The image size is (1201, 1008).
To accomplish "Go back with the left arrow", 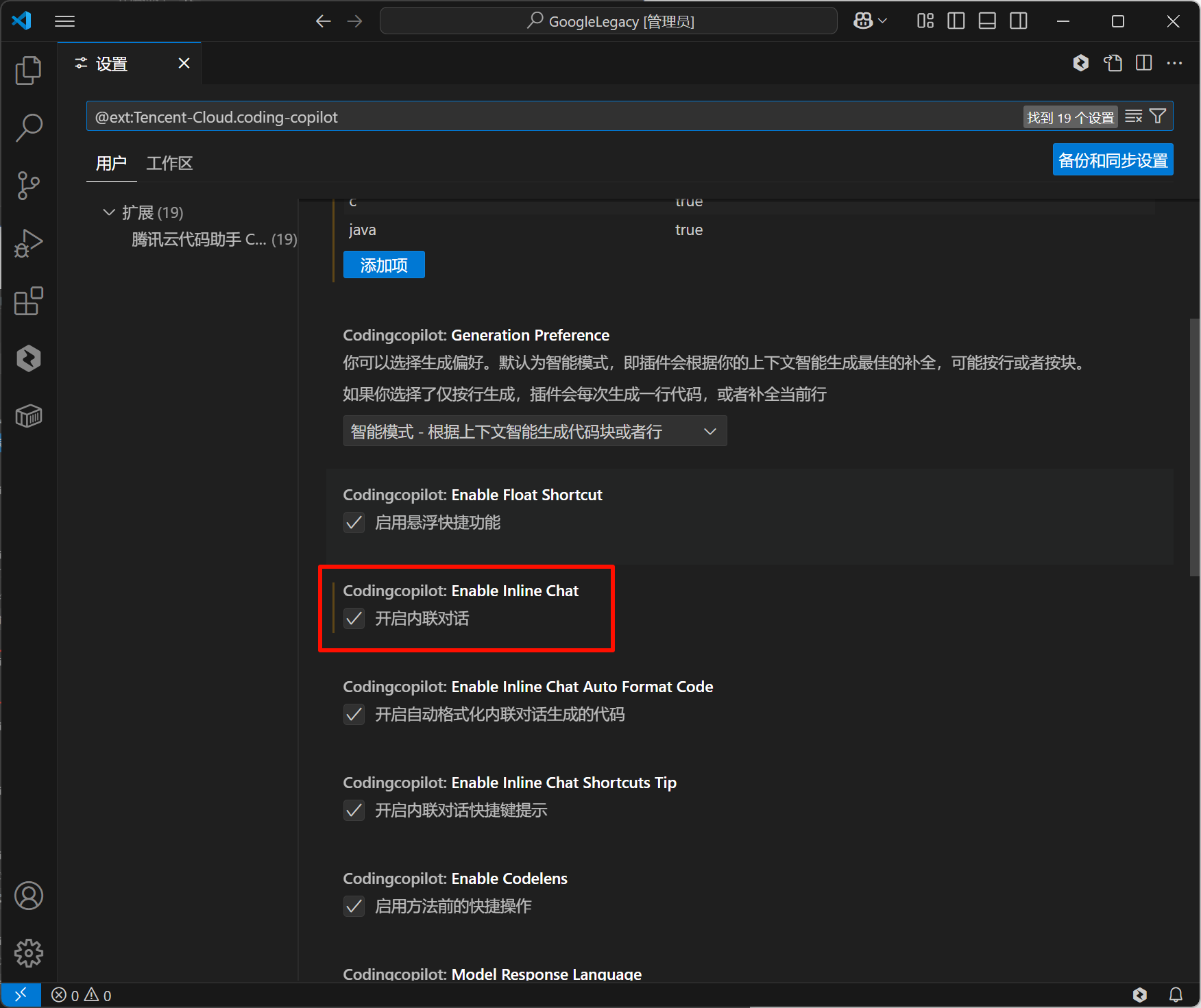I will pyautogui.click(x=323, y=21).
